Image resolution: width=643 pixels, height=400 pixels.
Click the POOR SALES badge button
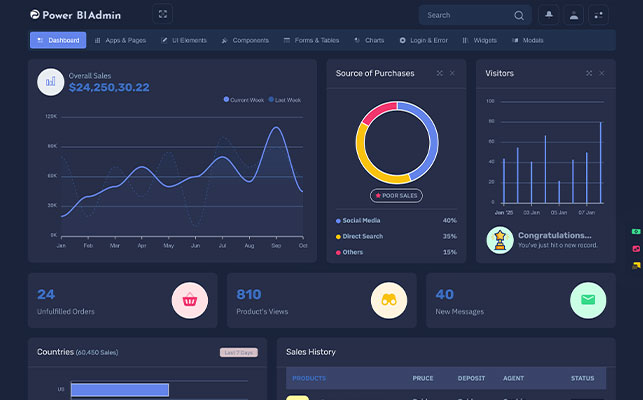pos(396,196)
